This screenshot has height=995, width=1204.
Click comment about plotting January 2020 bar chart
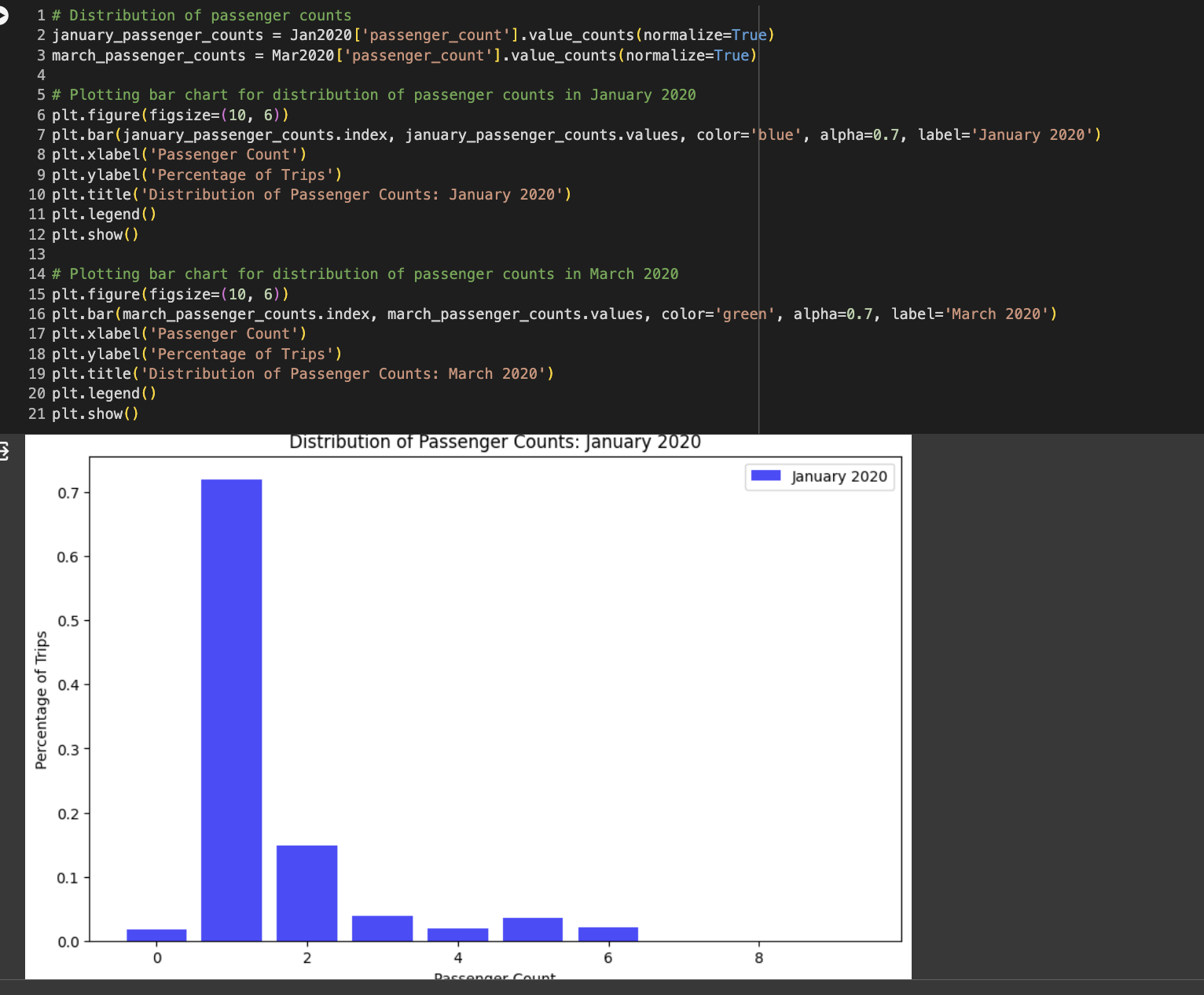coord(374,95)
